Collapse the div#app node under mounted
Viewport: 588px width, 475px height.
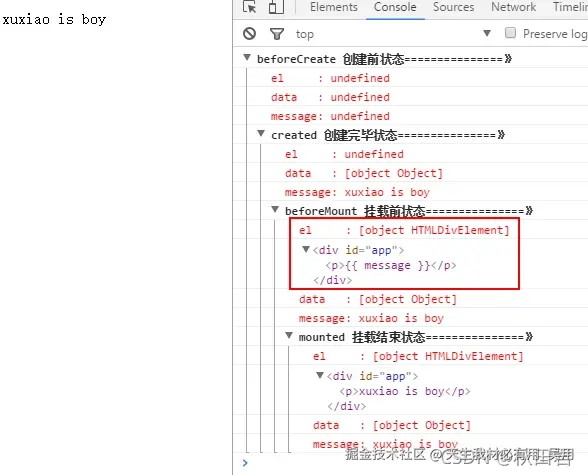coord(320,375)
